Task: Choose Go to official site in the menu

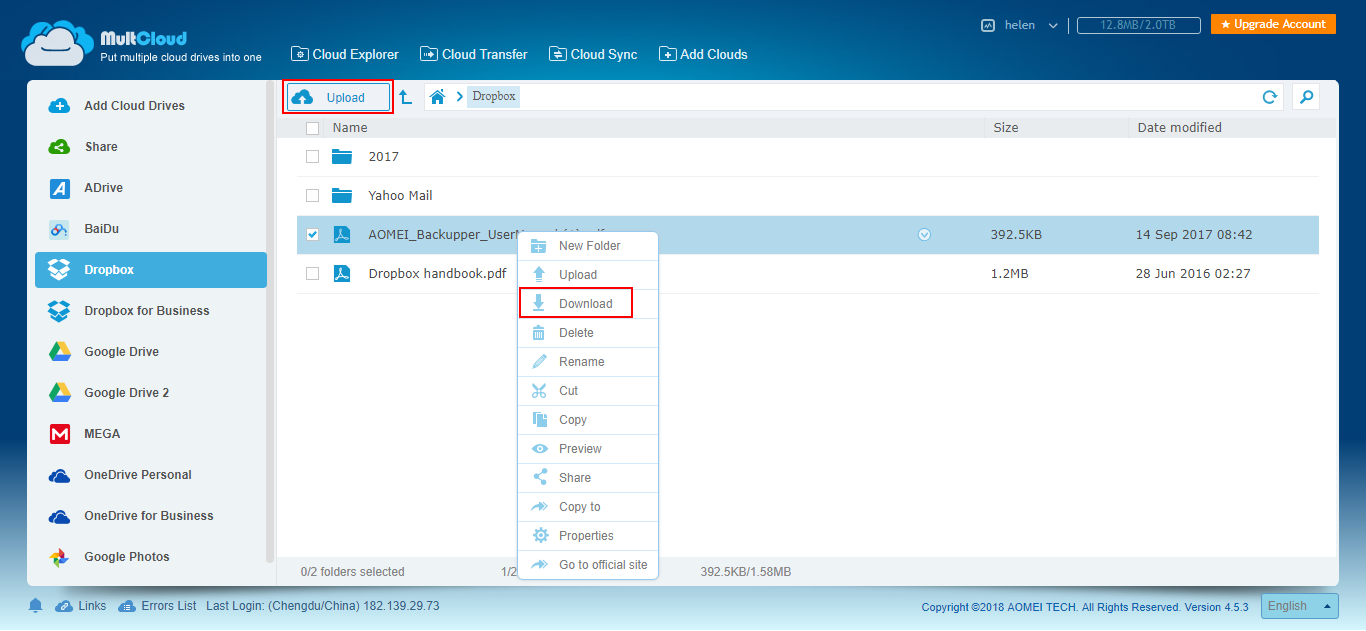Action: click(588, 565)
